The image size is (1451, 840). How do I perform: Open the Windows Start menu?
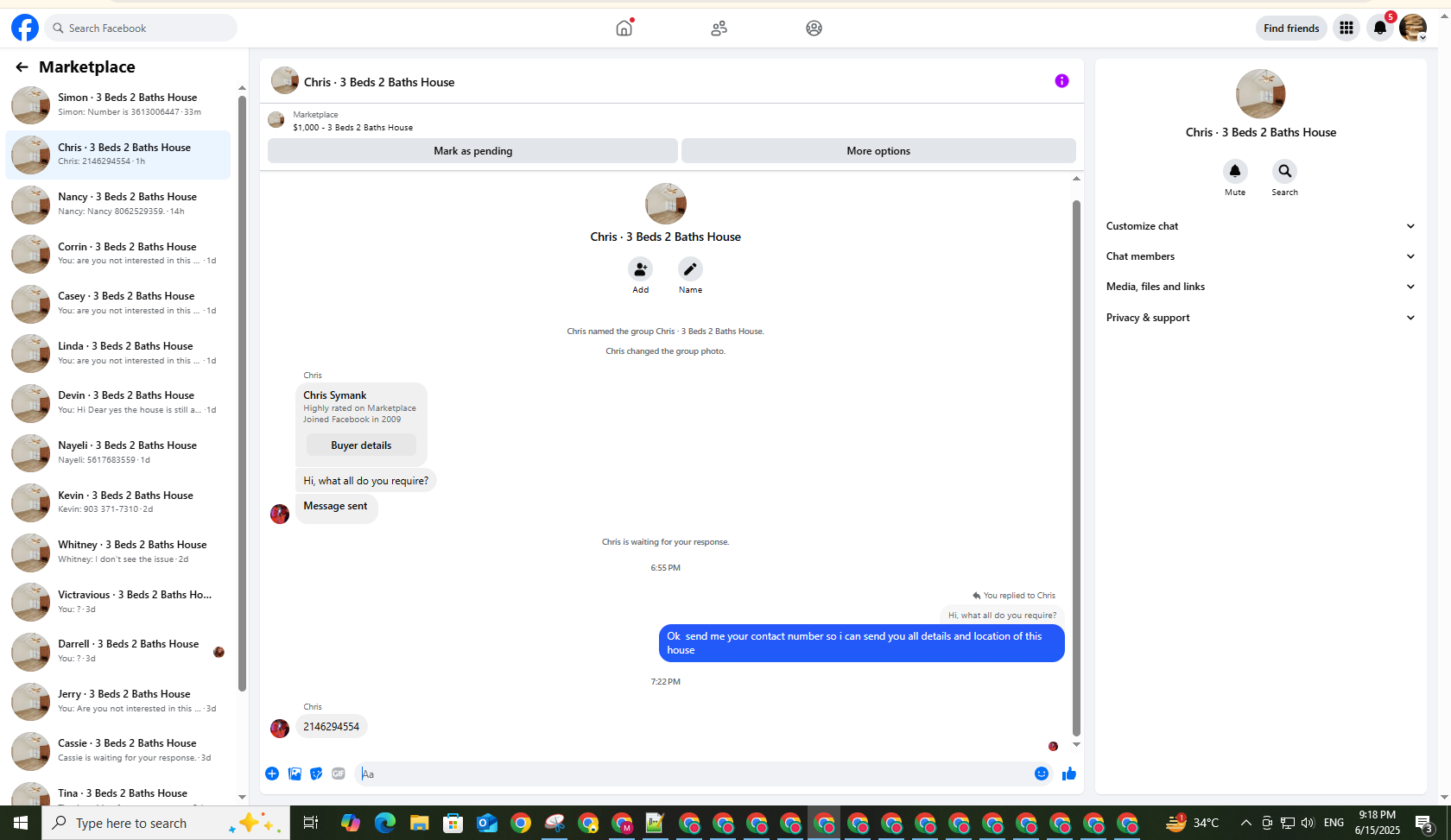[x=21, y=823]
